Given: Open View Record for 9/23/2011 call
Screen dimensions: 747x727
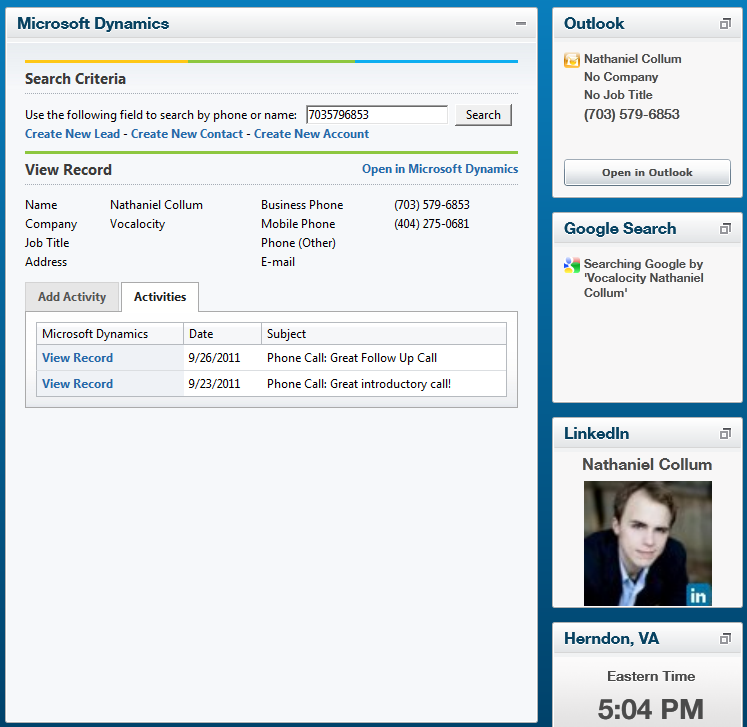Looking at the screenshot, I should (x=78, y=384).
